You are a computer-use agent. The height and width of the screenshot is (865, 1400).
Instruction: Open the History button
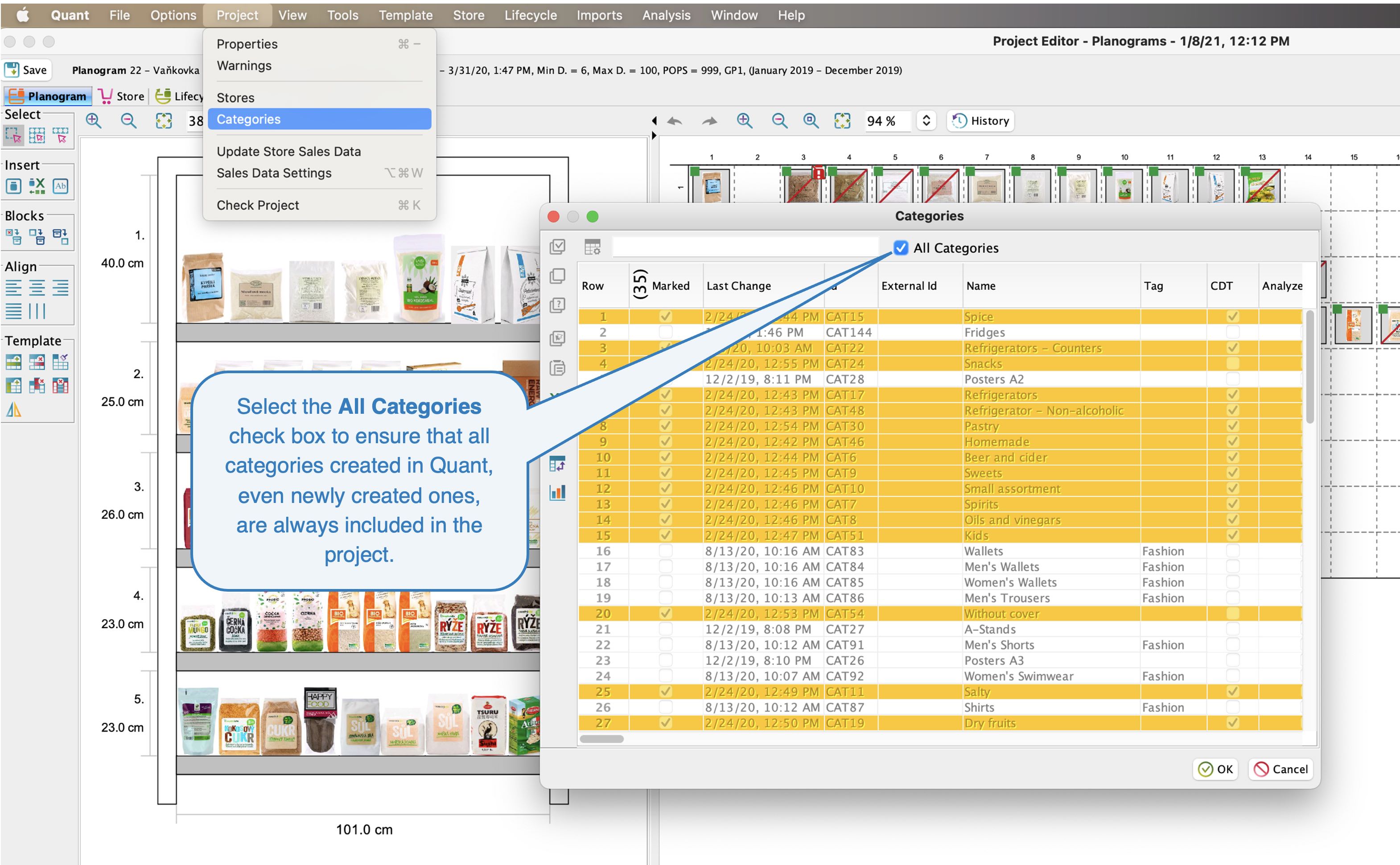click(980, 121)
